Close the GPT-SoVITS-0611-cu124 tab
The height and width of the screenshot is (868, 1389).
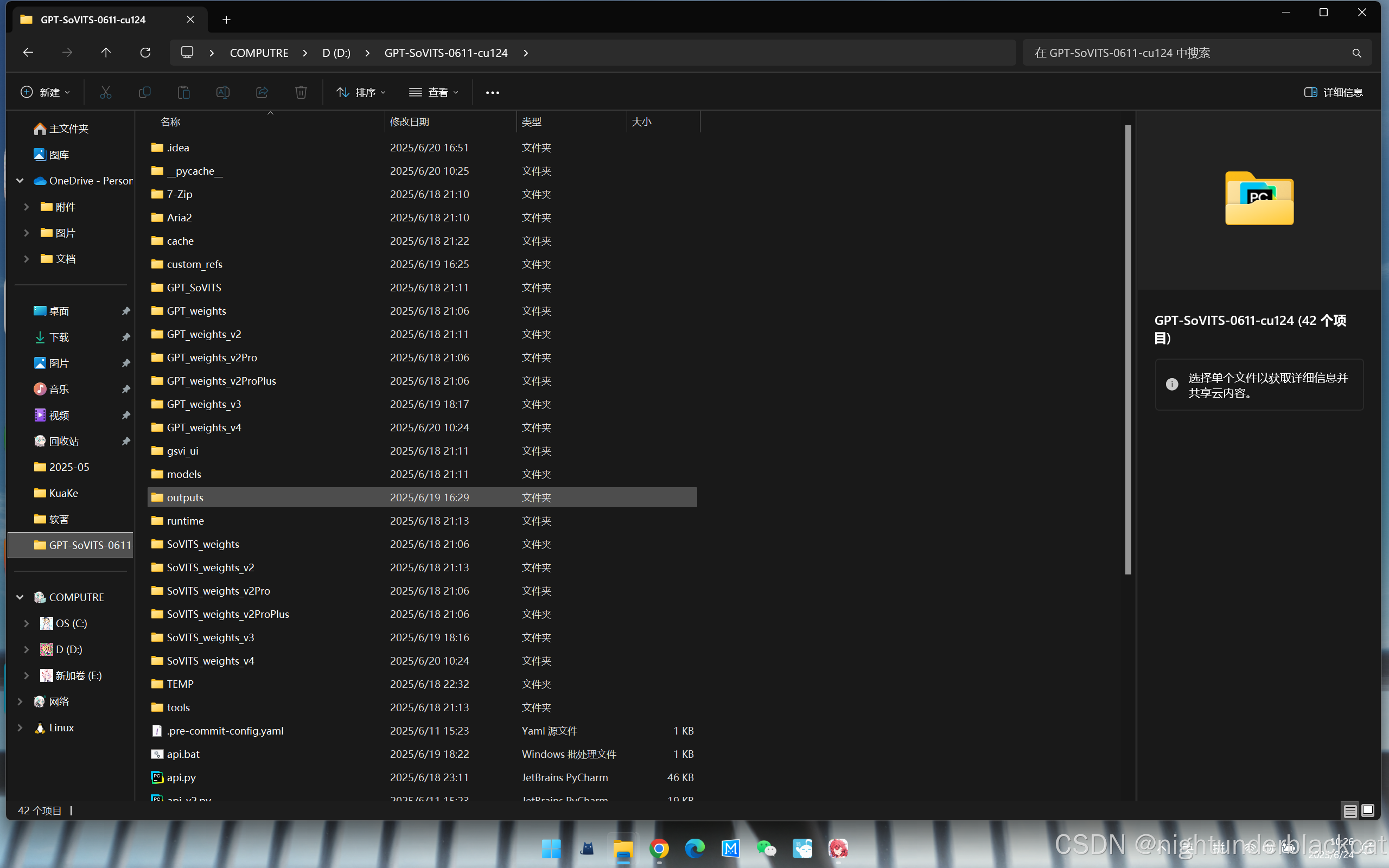coord(190,20)
